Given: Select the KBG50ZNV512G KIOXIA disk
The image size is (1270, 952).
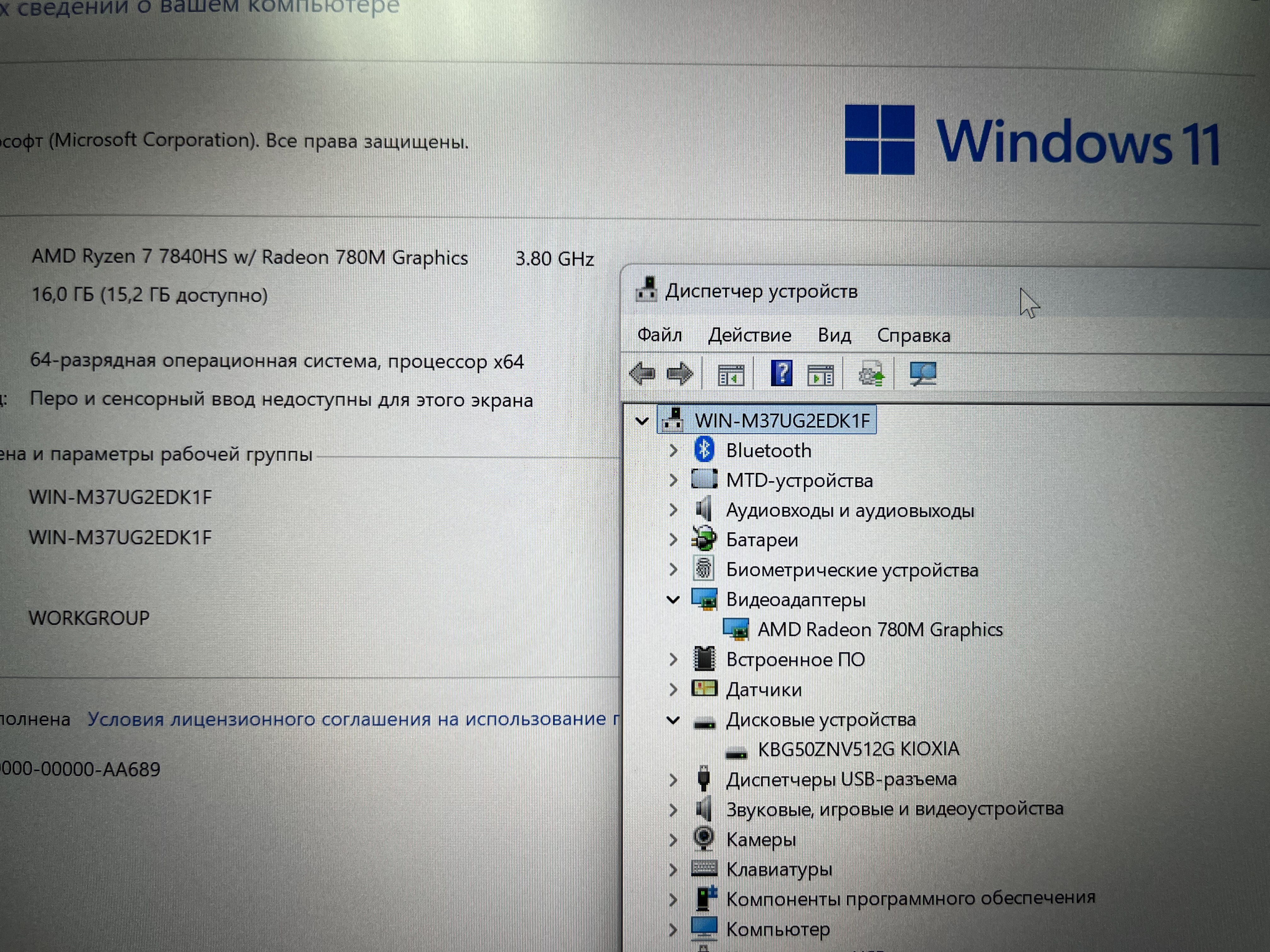Looking at the screenshot, I should point(858,749).
